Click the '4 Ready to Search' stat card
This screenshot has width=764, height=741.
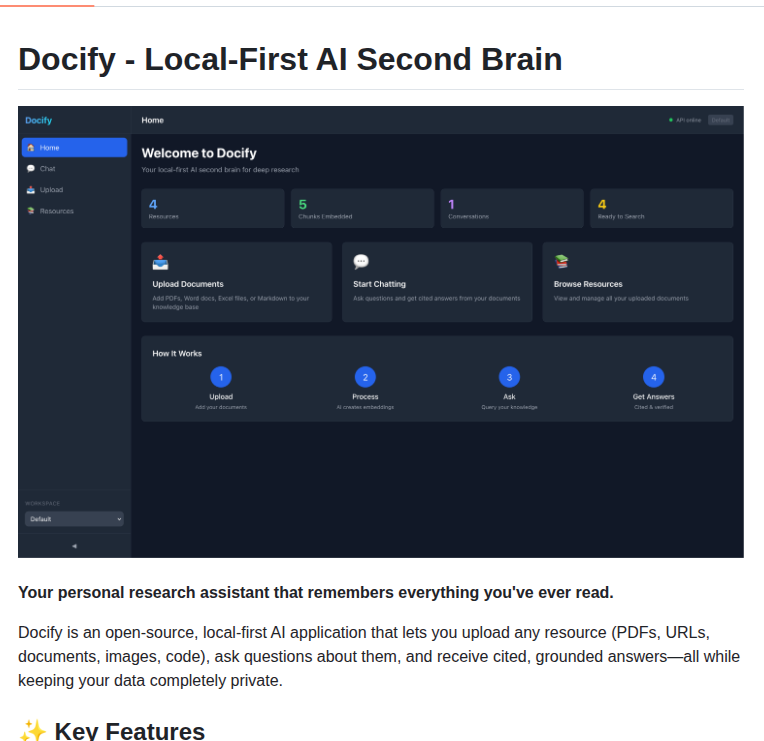pyautogui.click(x=662, y=209)
